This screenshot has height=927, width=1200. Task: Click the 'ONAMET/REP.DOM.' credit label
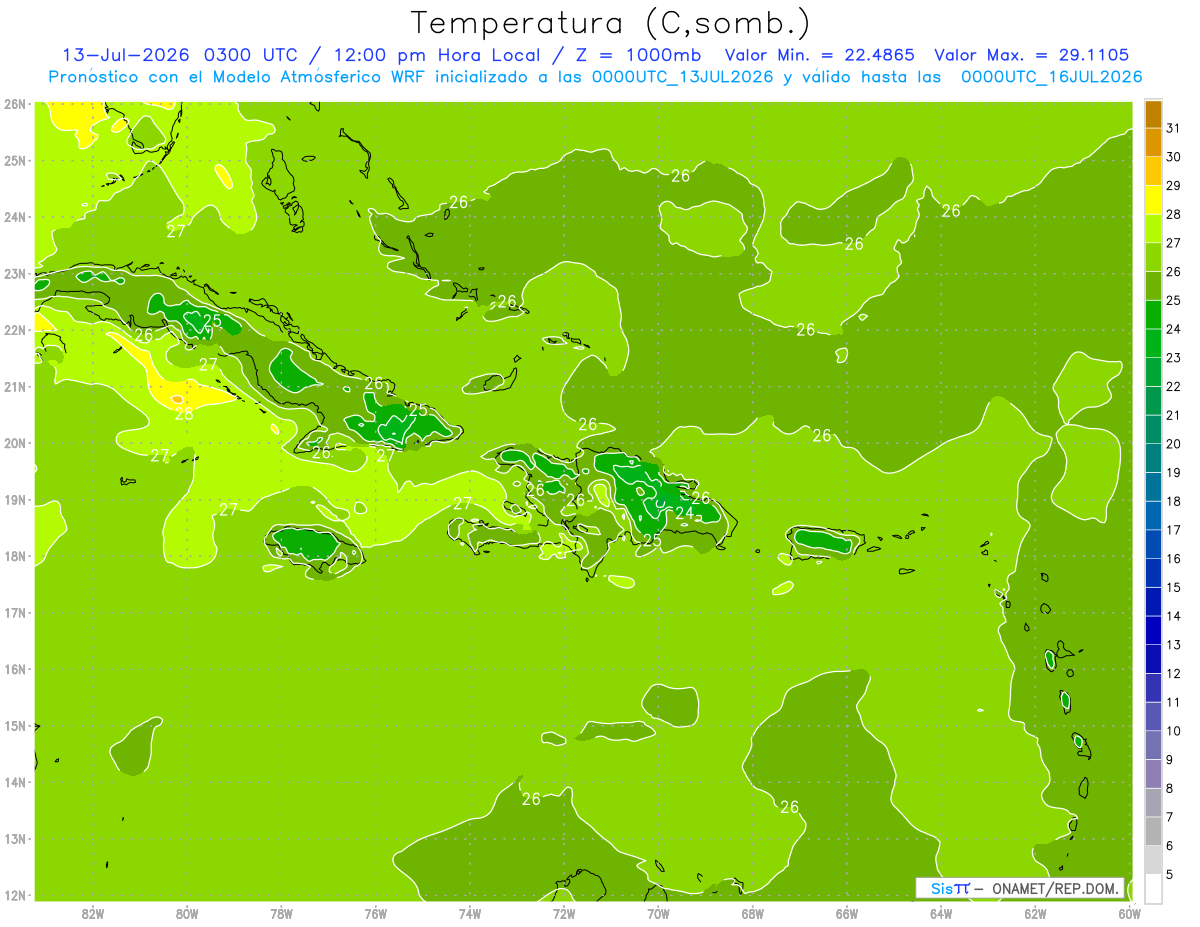(x=1056, y=888)
